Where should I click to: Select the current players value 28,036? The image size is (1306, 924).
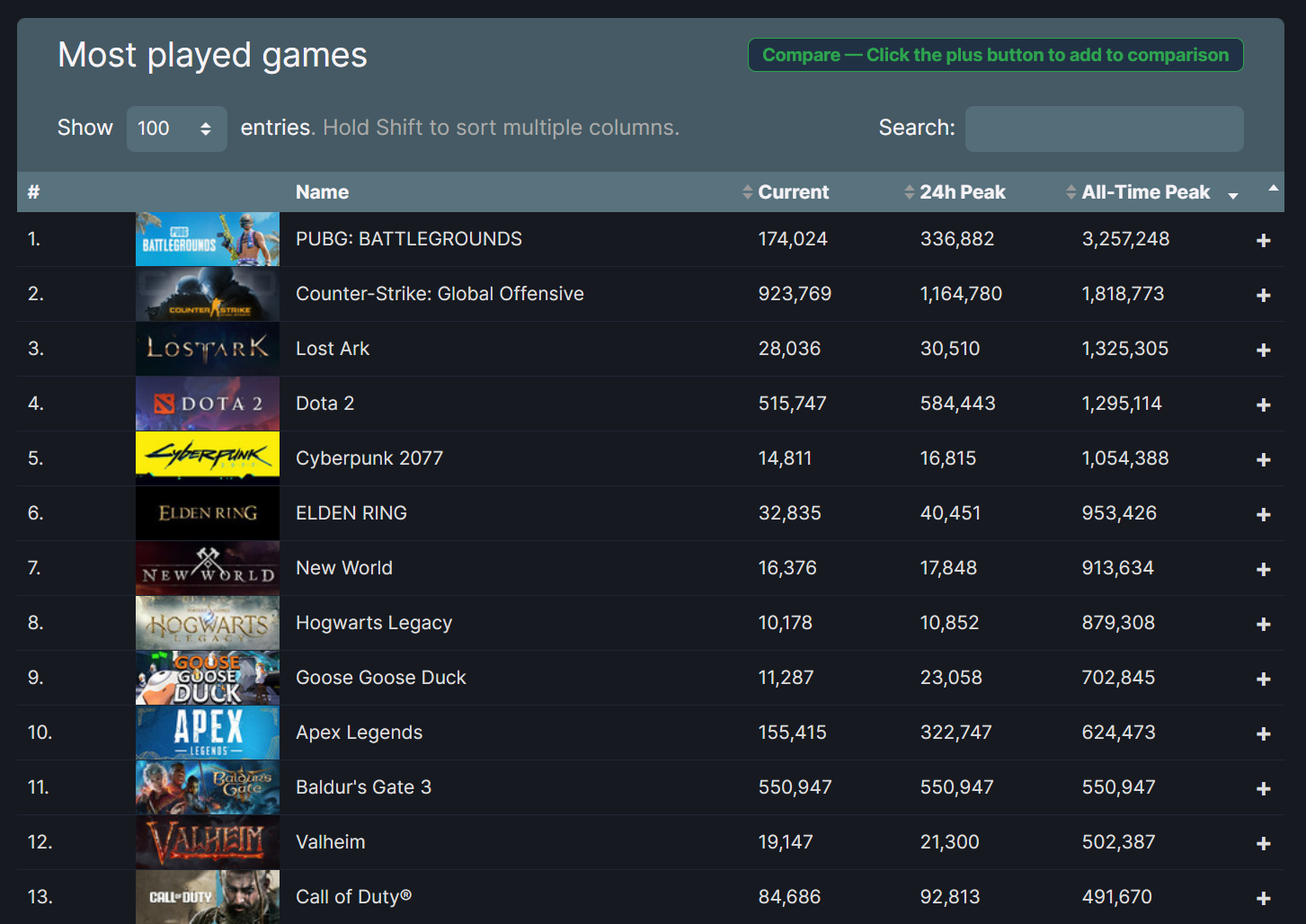coord(789,349)
